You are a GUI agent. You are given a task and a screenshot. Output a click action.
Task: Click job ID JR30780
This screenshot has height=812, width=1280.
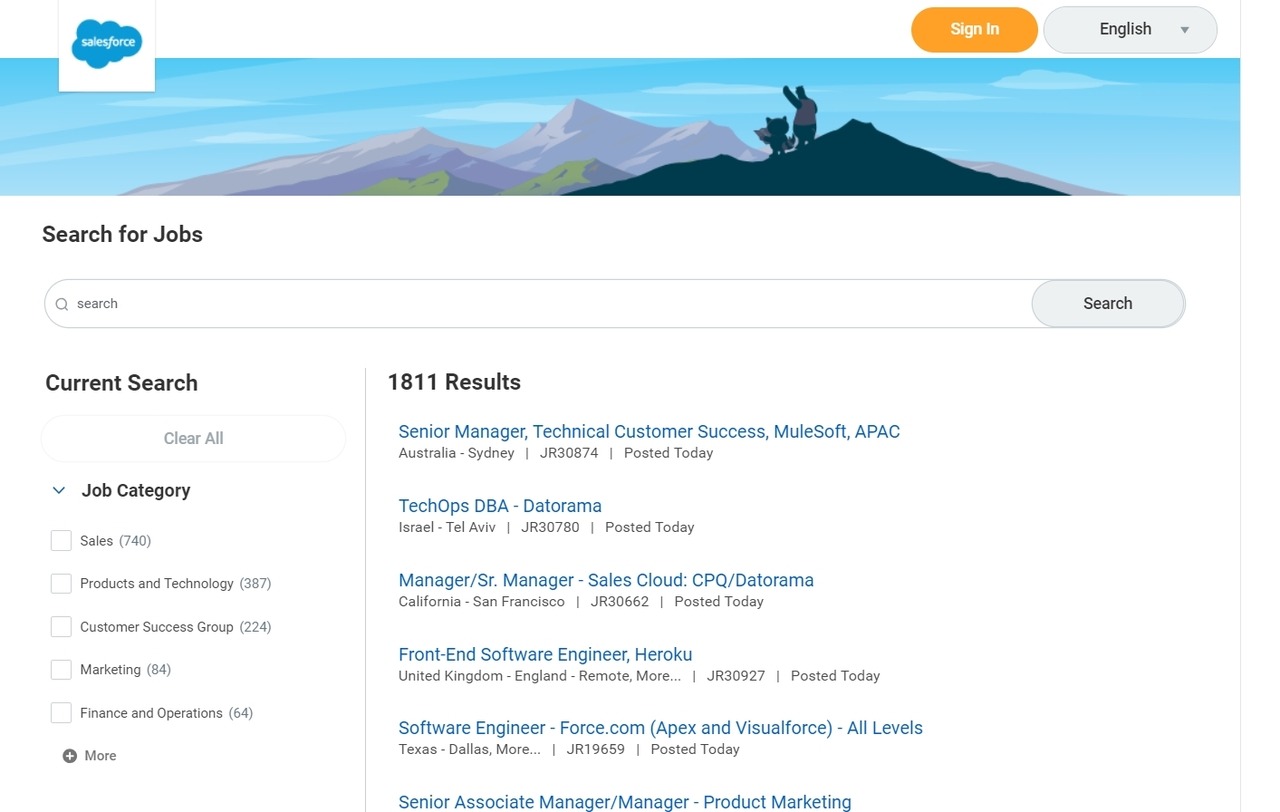coord(550,527)
